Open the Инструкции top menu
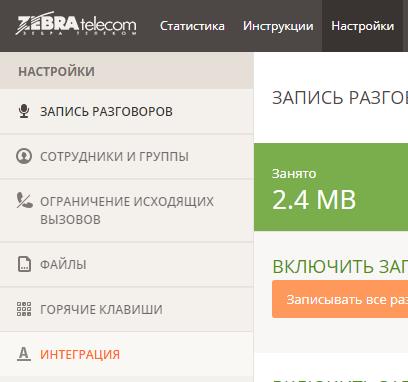 [278, 26]
